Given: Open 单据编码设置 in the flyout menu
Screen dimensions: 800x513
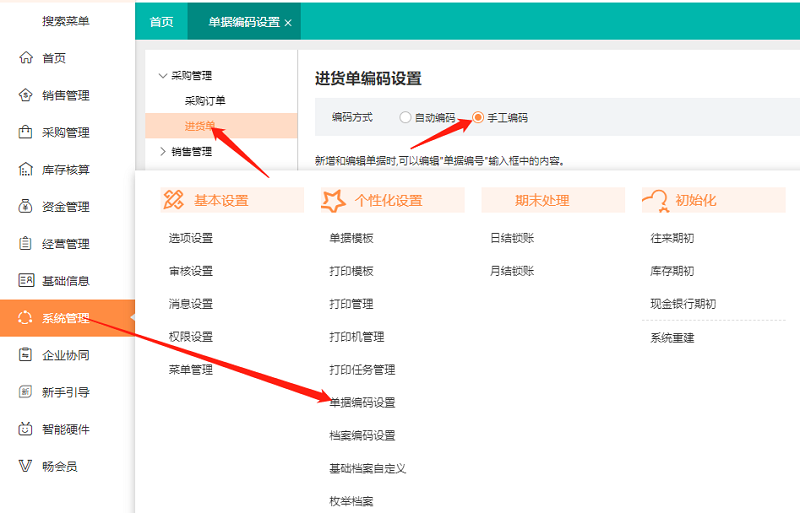Looking at the screenshot, I should click(362, 402).
